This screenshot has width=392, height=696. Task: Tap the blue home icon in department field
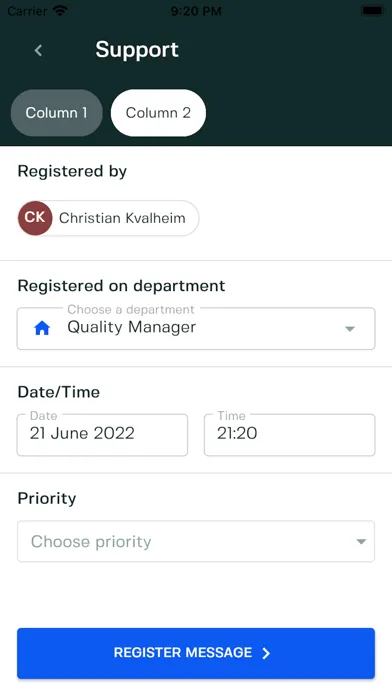click(42, 328)
